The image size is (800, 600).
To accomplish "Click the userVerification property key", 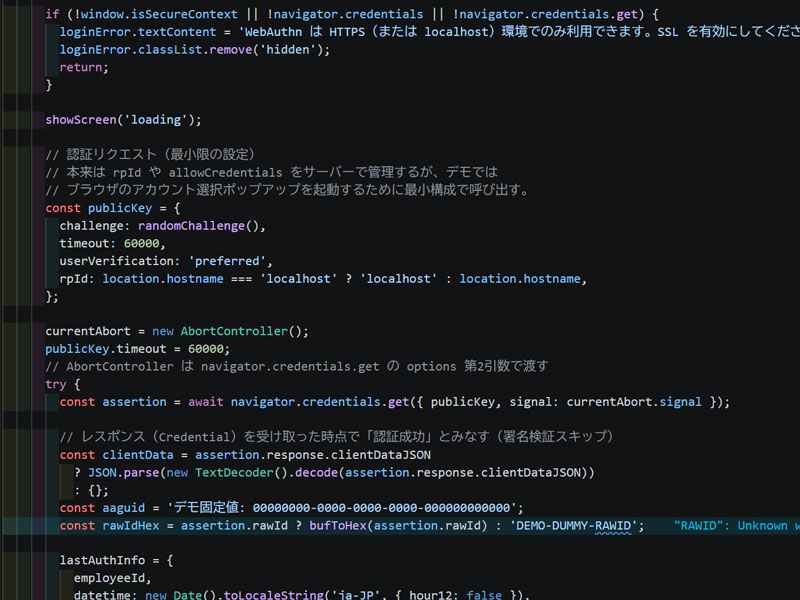I will tap(116, 261).
